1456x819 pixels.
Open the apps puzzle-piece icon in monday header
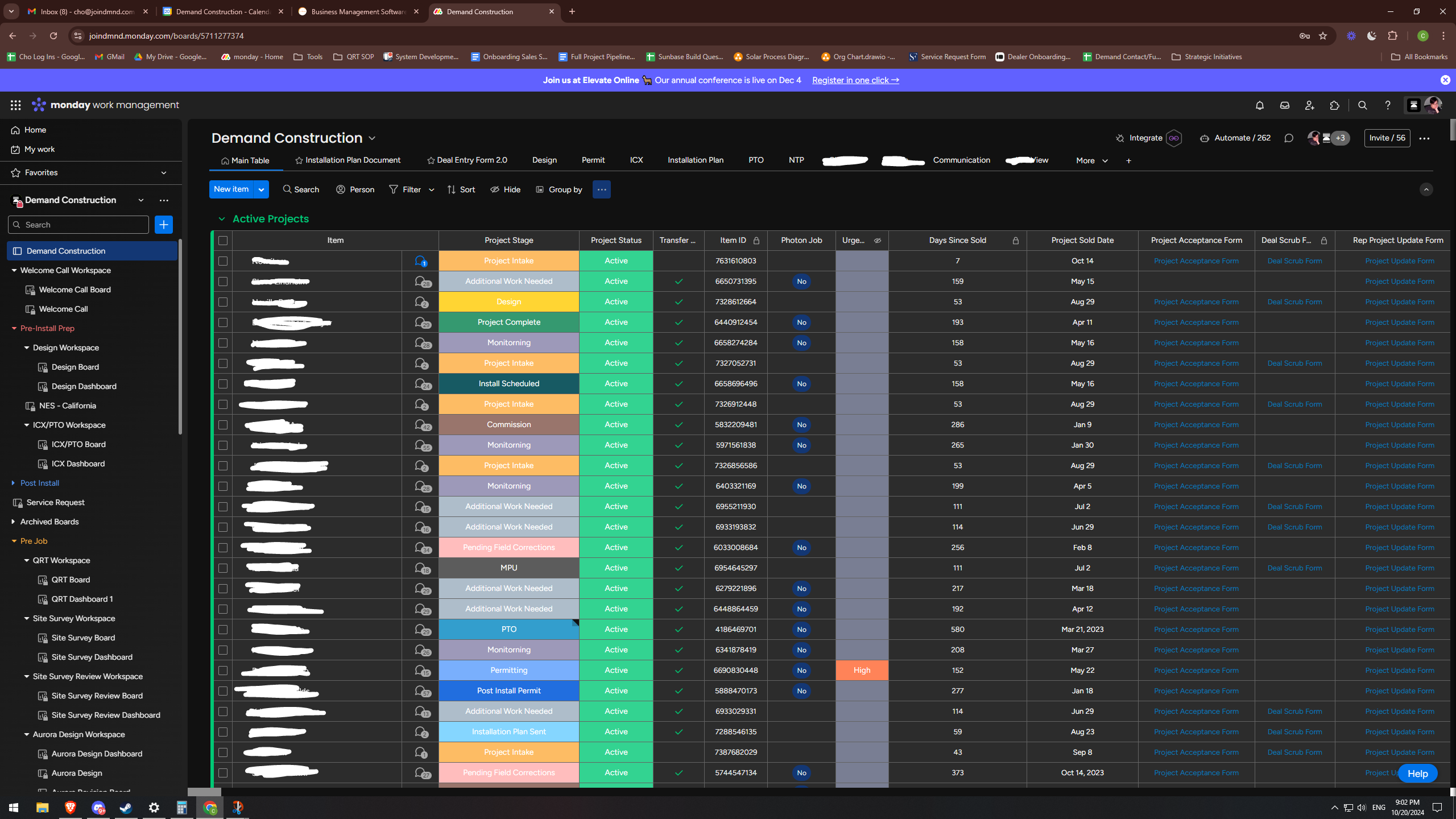[x=1334, y=105]
